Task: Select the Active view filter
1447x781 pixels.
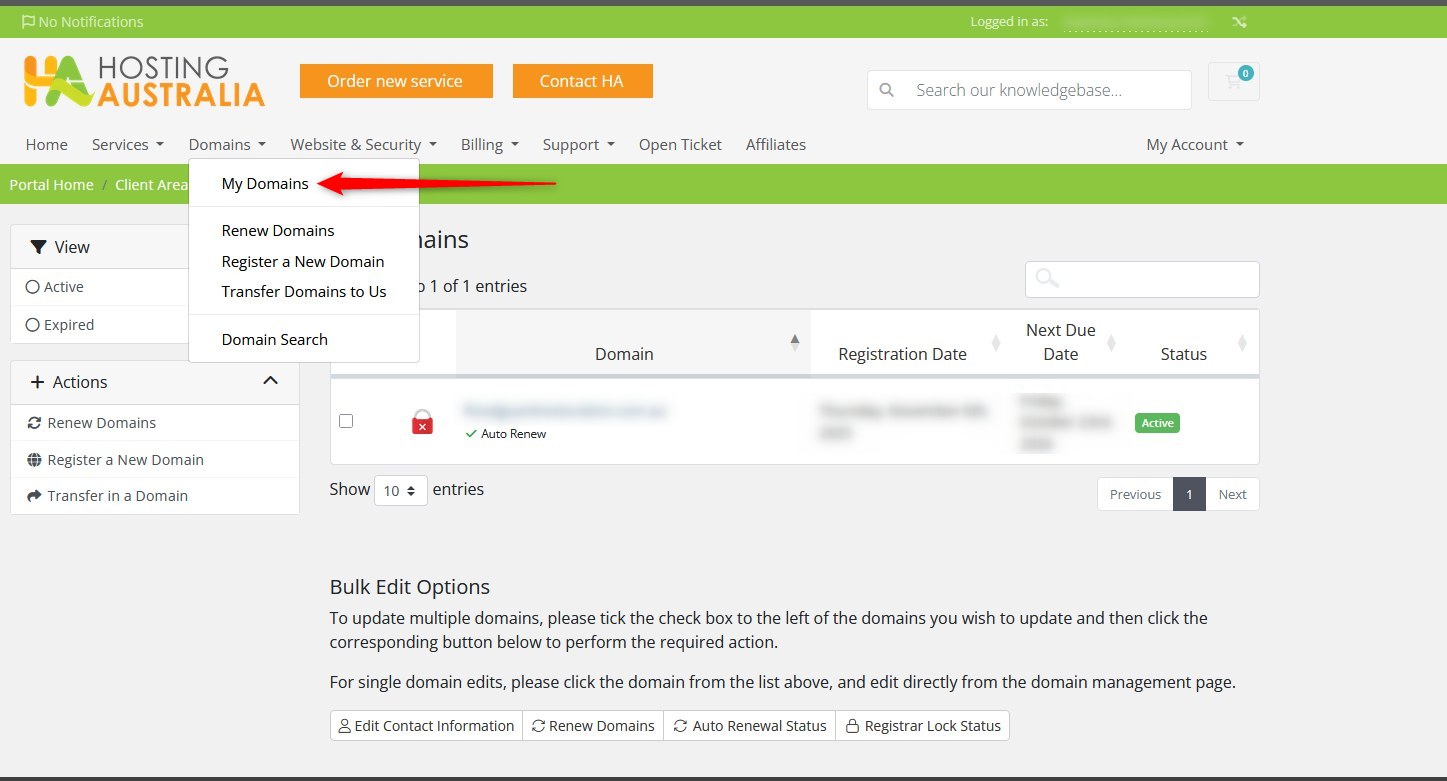Action: 33,287
